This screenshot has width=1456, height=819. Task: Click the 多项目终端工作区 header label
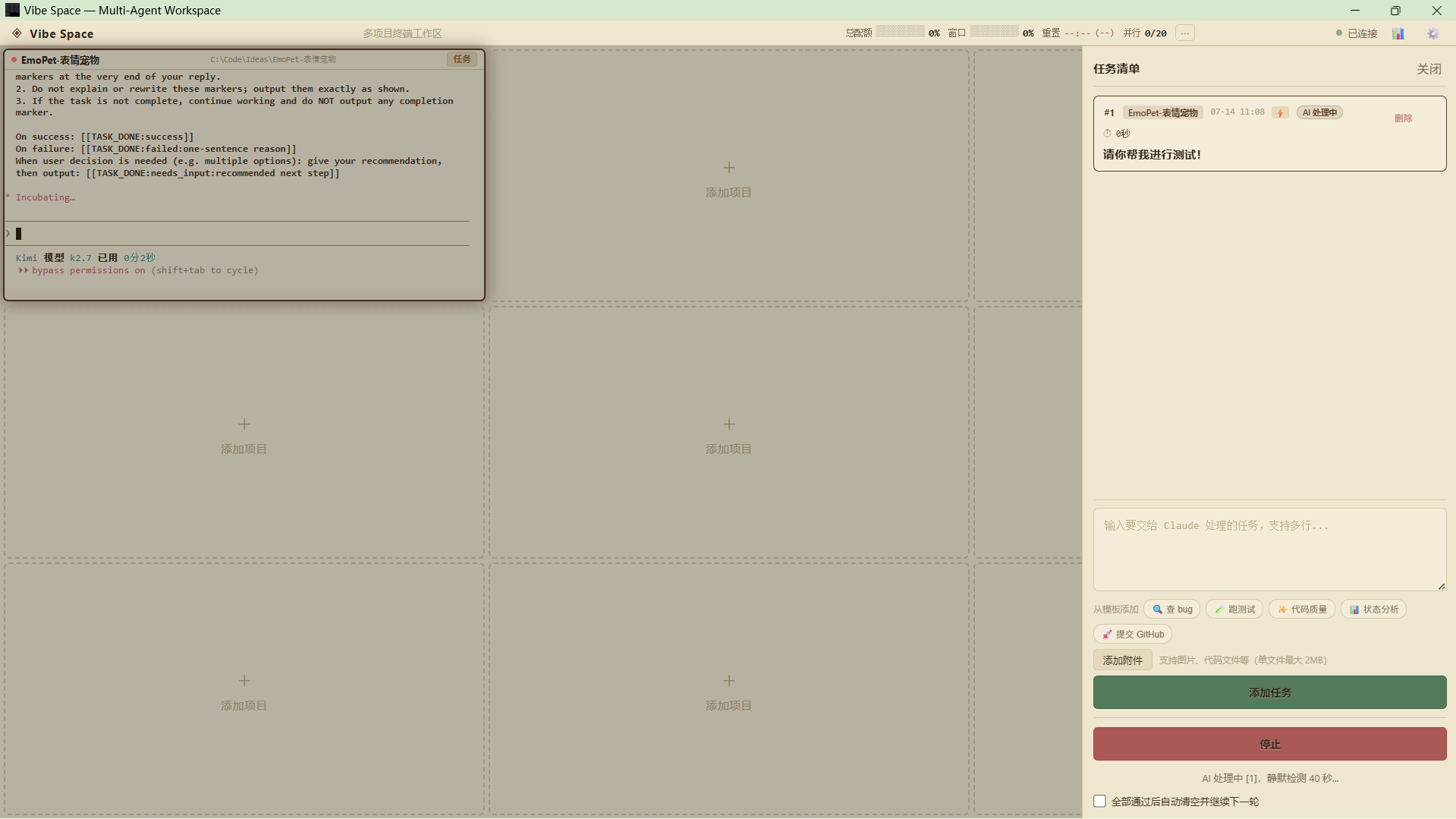coord(402,33)
